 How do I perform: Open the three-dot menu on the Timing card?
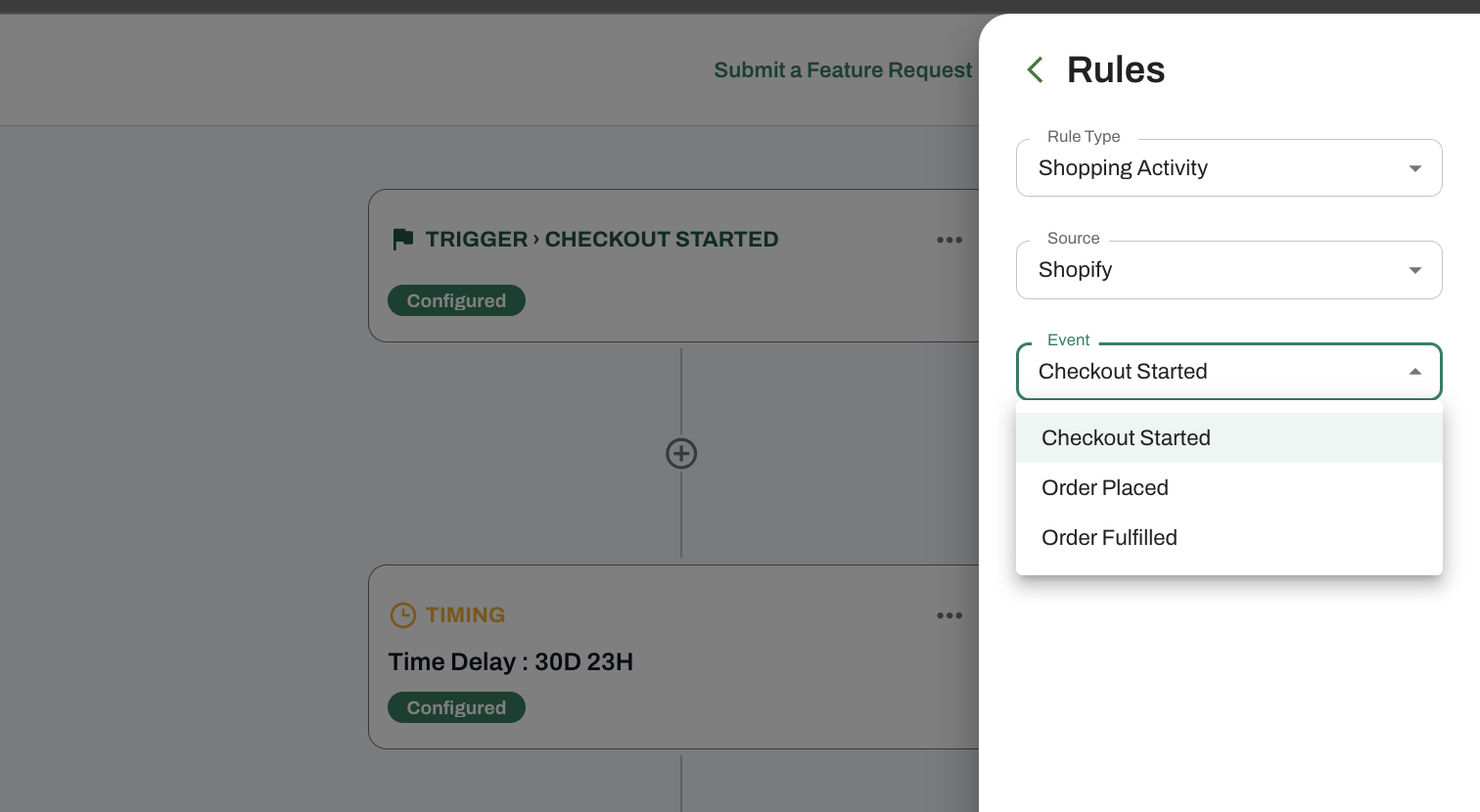[x=948, y=615]
